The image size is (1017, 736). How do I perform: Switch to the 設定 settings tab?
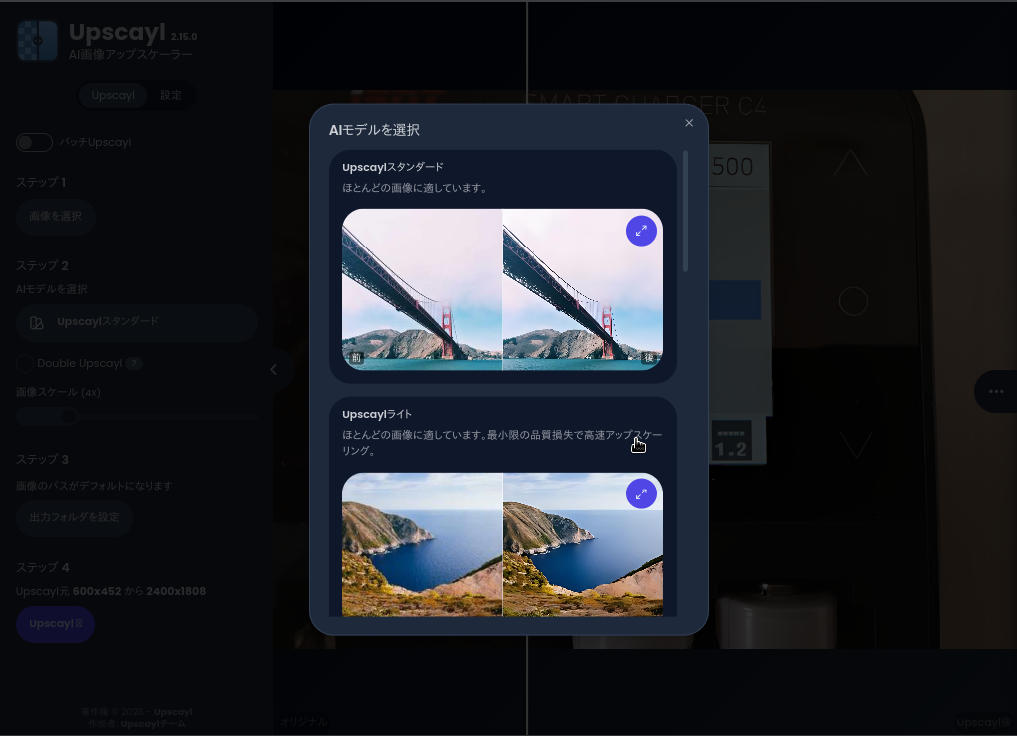click(x=171, y=95)
